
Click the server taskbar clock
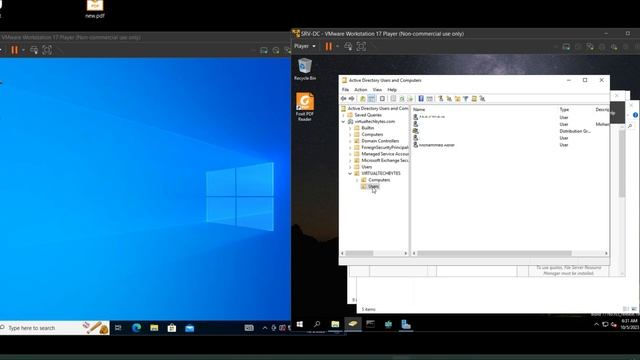[x=629, y=324]
